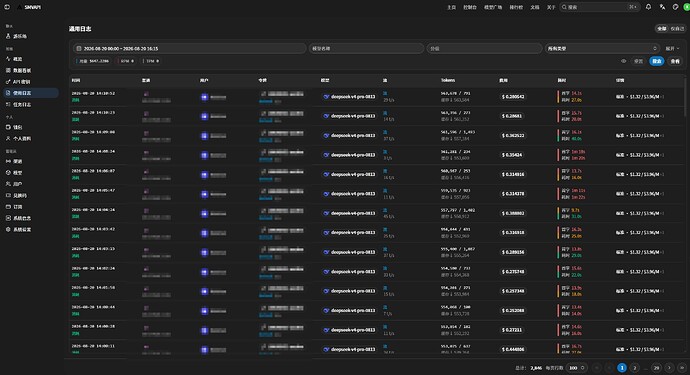Open 控制台 in top navigation
This screenshot has width=690, height=375.
470,7
